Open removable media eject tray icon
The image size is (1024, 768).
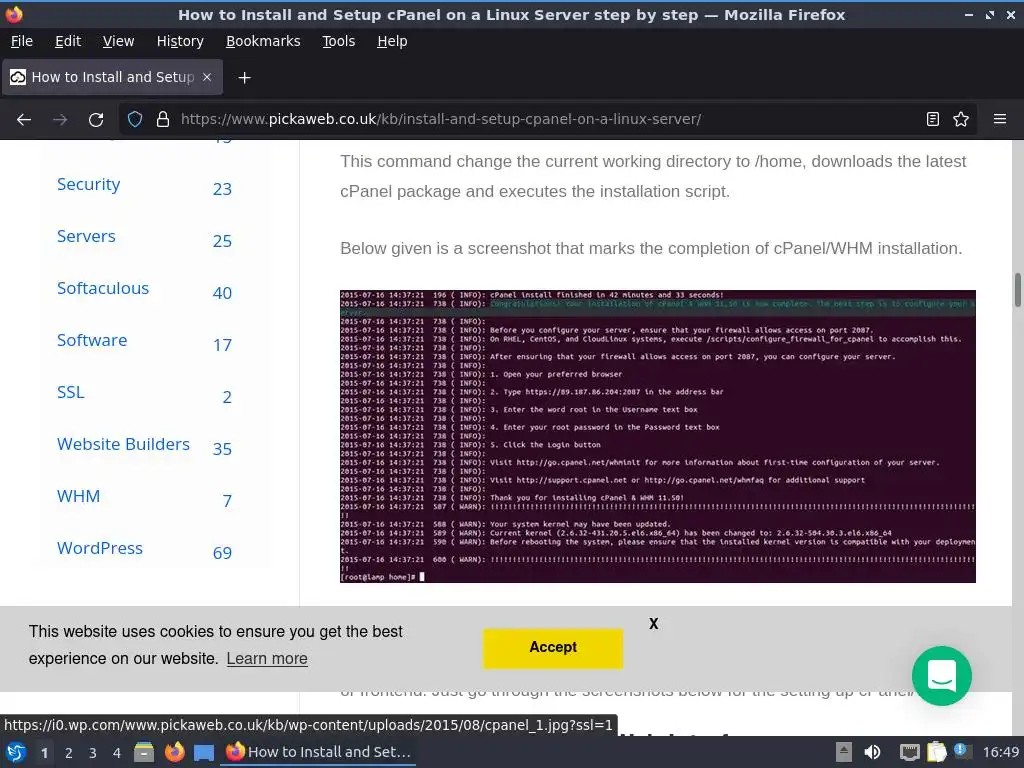[x=844, y=752]
